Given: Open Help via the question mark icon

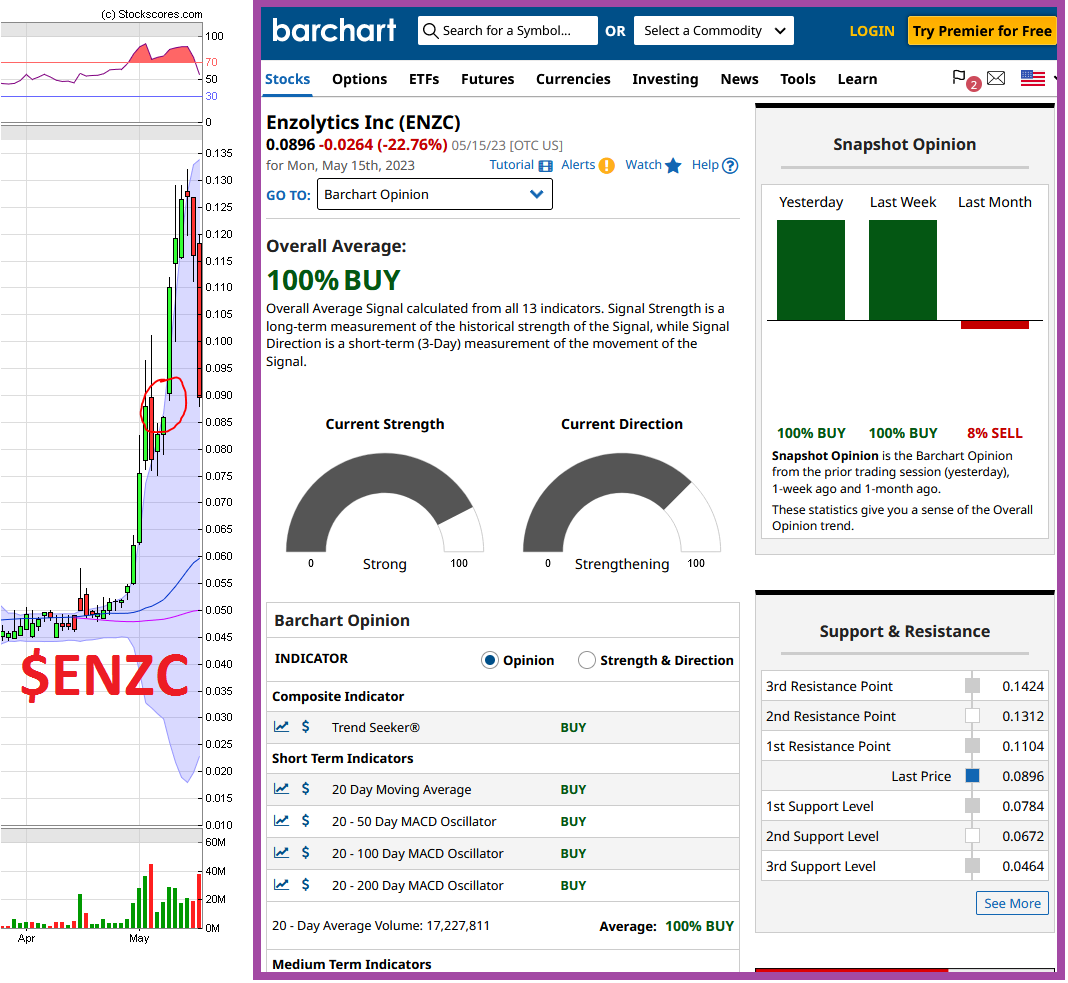Looking at the screenshot, I should tap(731, 165).
